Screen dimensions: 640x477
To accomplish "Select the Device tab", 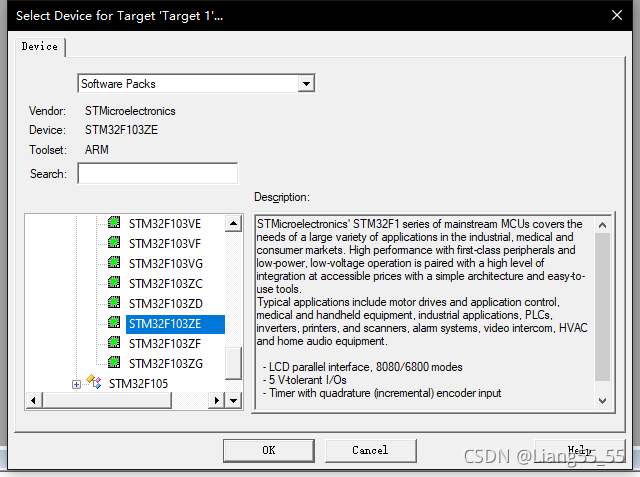I will (x=40, y=47).
